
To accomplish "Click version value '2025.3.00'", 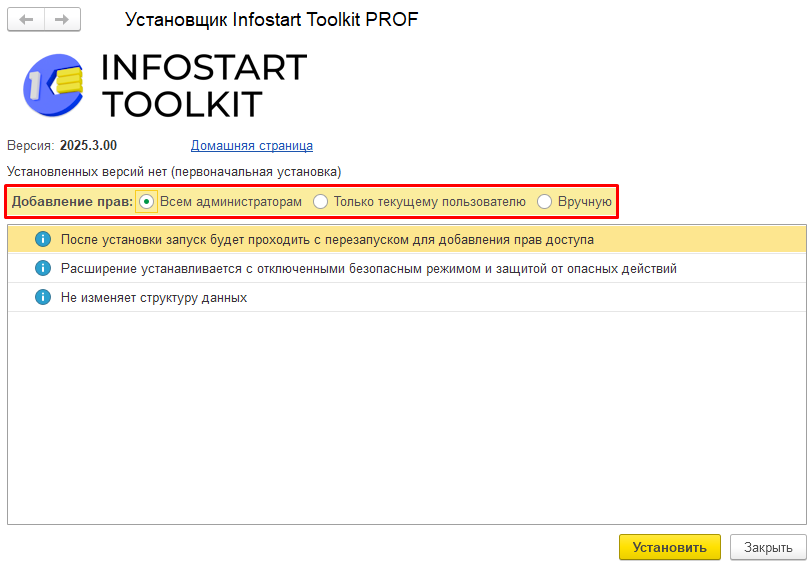I will 89,146.
